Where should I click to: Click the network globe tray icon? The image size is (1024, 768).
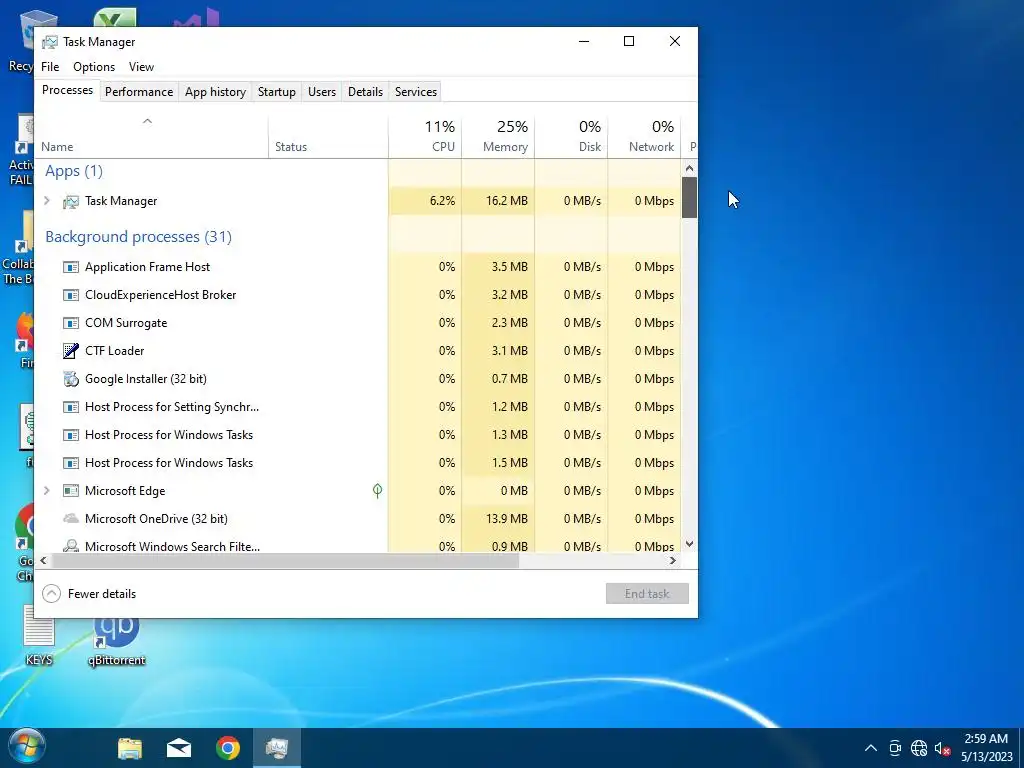click(x=919, y=748)
